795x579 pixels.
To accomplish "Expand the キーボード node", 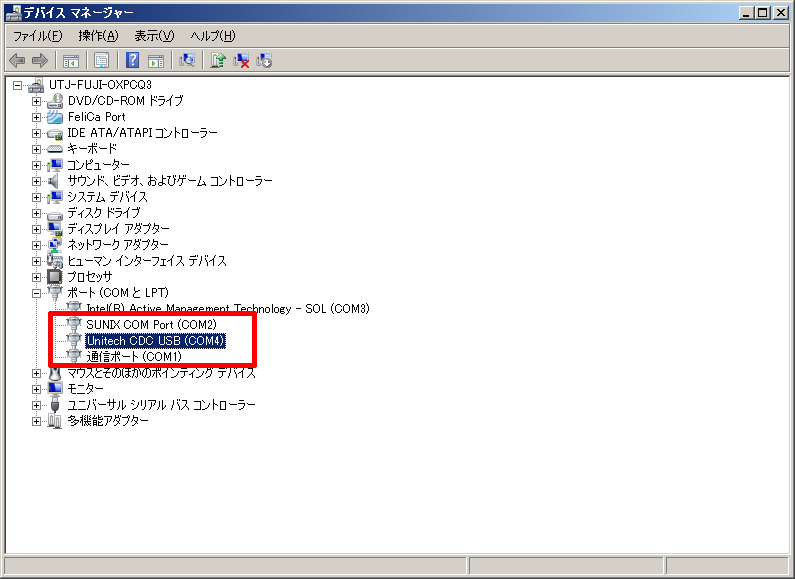I will click(x=37, y=149).
